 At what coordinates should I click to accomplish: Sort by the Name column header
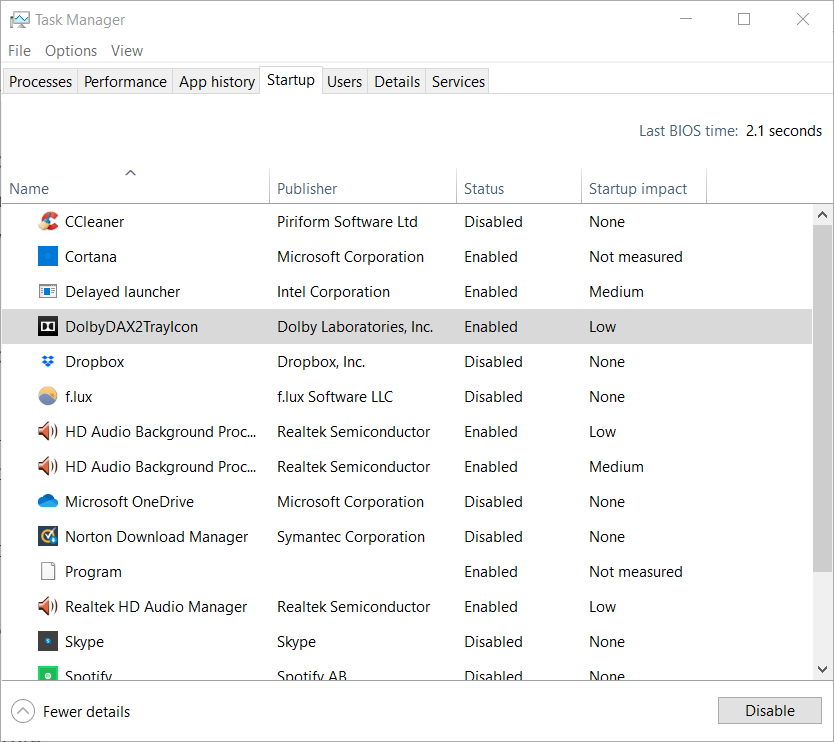click(x=136, y=188)
